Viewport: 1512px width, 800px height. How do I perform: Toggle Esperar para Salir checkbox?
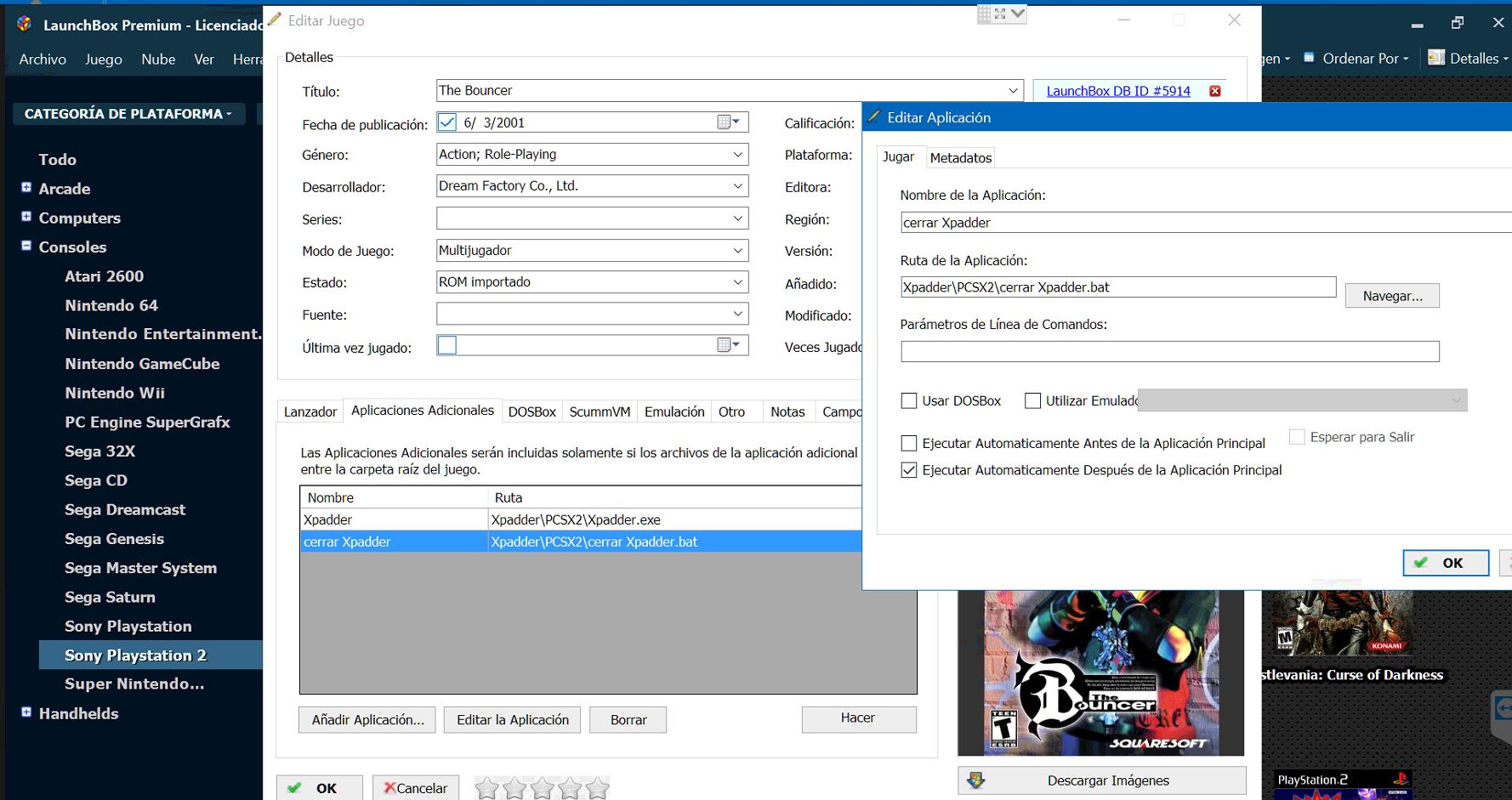[1297, 437]
